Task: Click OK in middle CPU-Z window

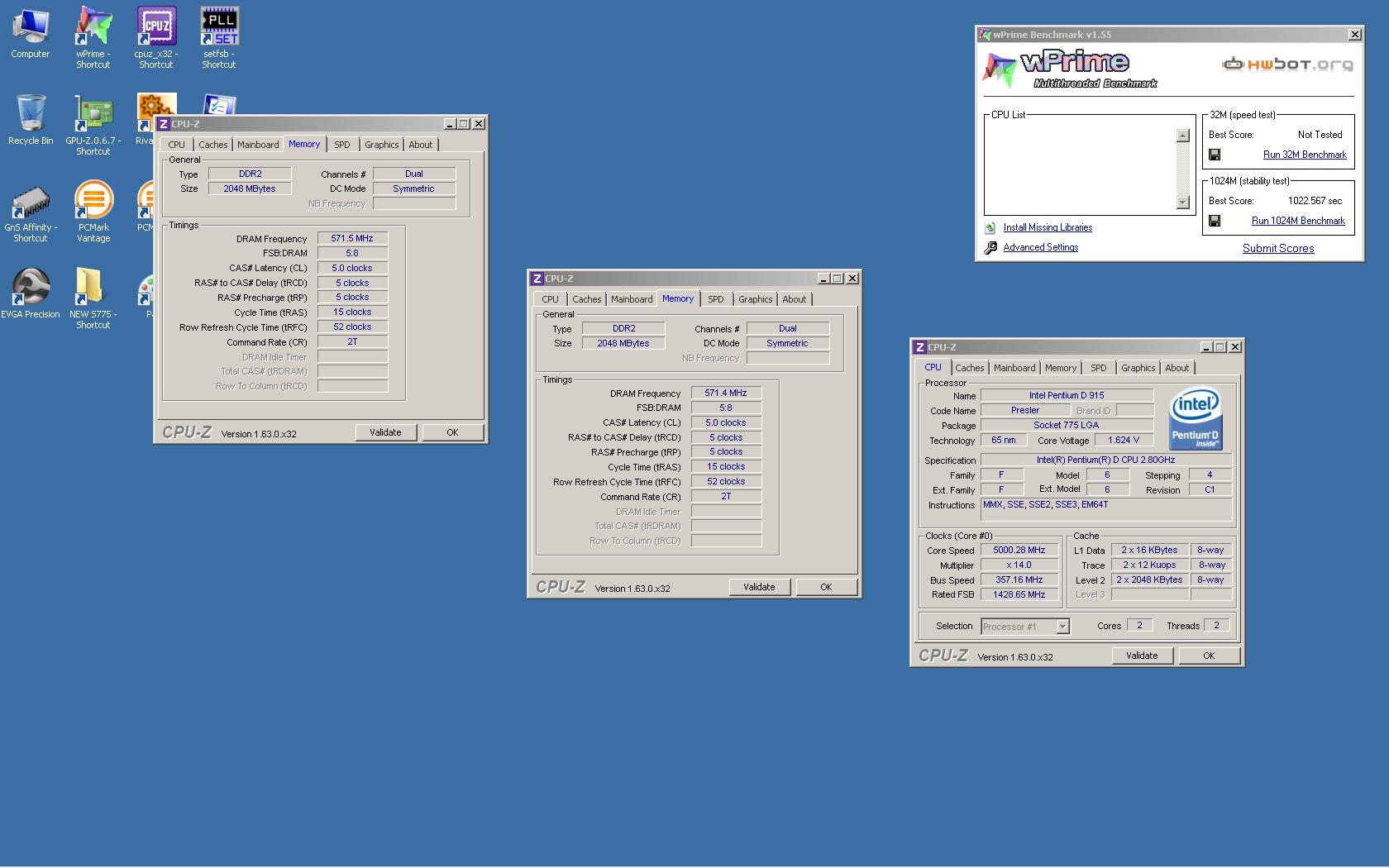Action: point(826,587)
